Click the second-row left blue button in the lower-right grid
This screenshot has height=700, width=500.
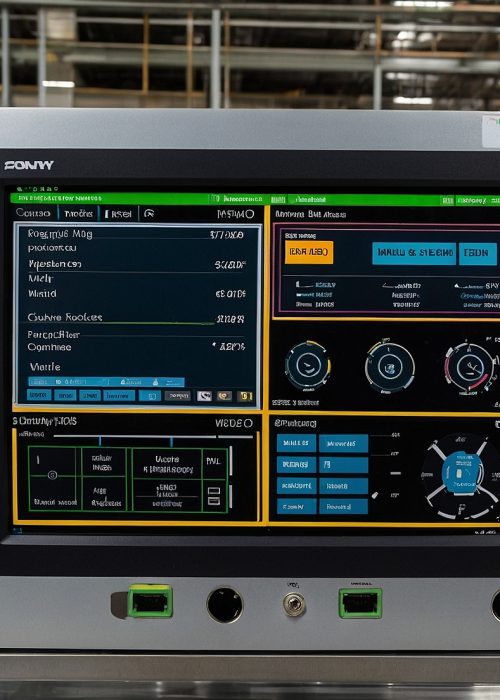coord(296,465)
